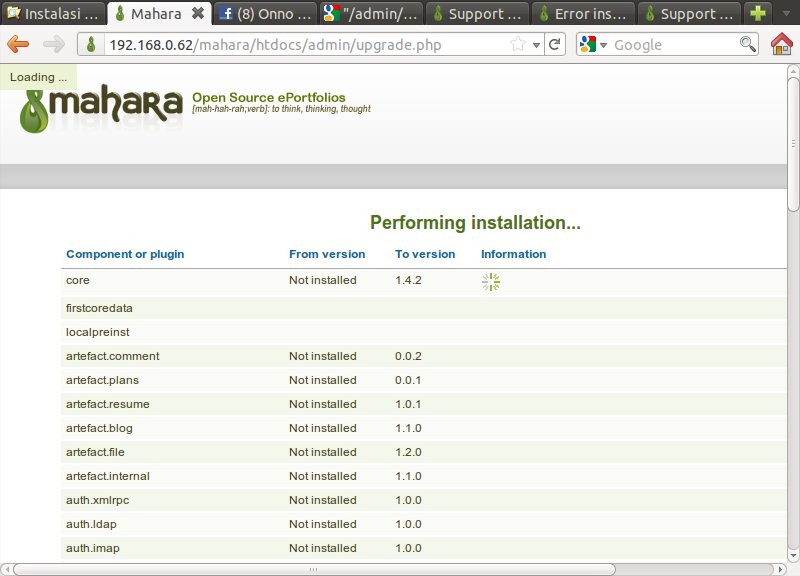Click the Component or plugin column header

tap(125, 254)
